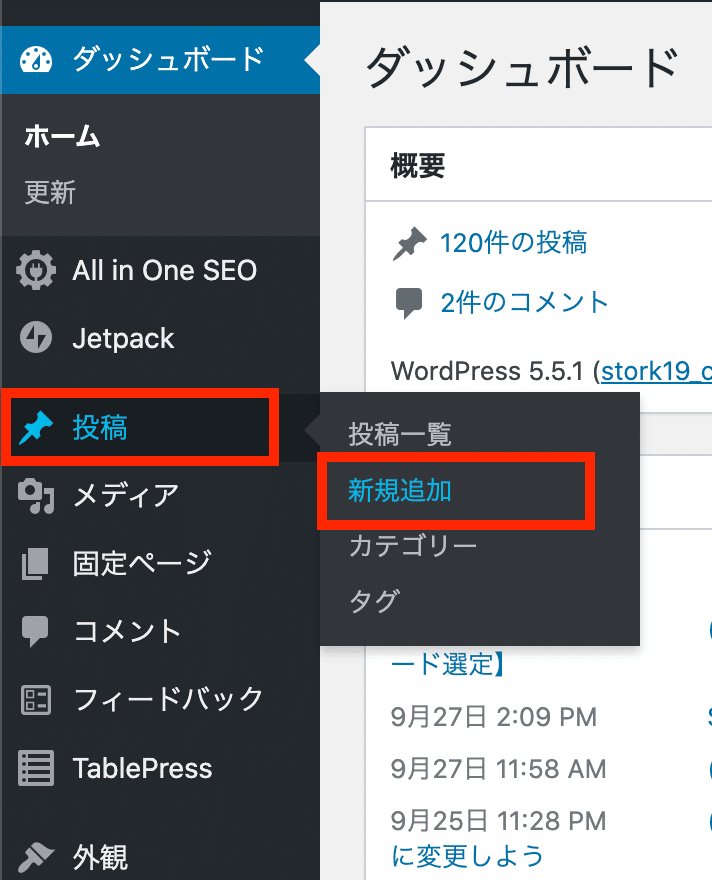Open the stork19 theme link
Viewport: 712px width, 880px height.
pyautogui.click(x=656, y=372)
